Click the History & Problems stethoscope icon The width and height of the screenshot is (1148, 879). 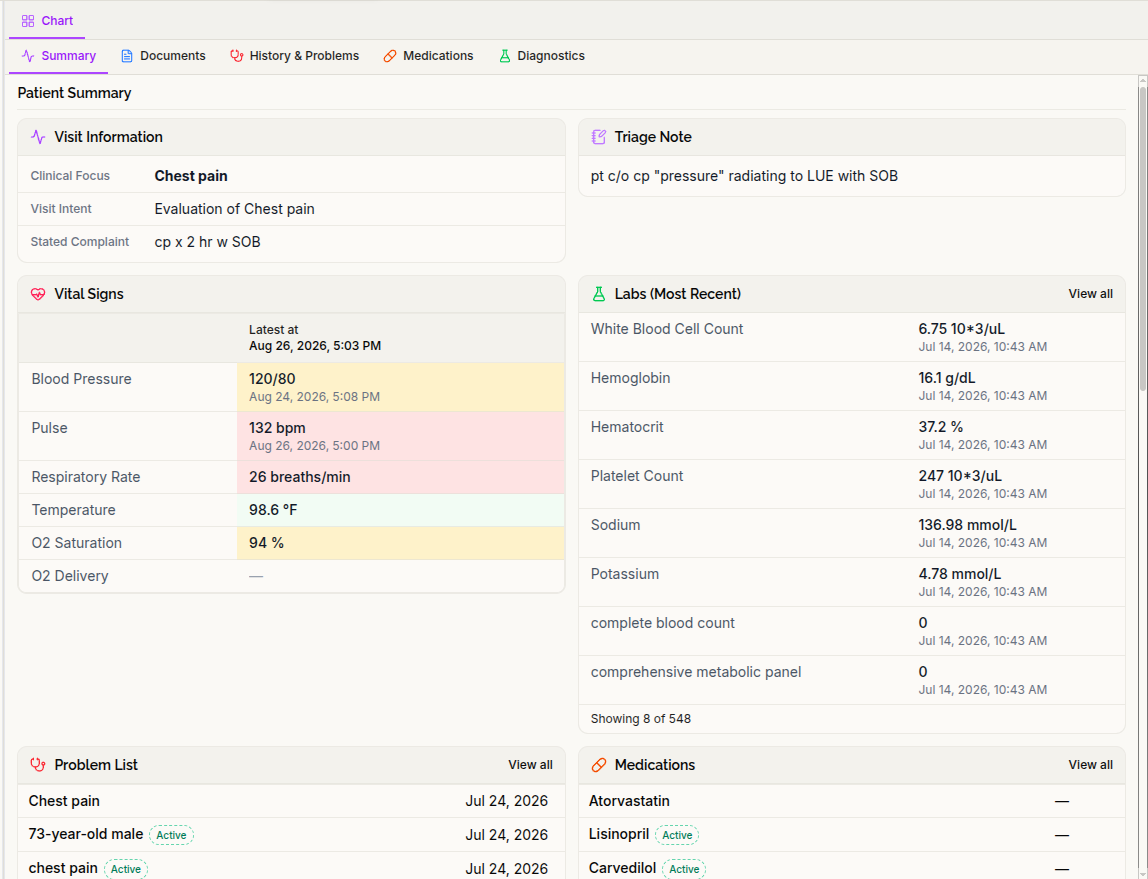236,56
